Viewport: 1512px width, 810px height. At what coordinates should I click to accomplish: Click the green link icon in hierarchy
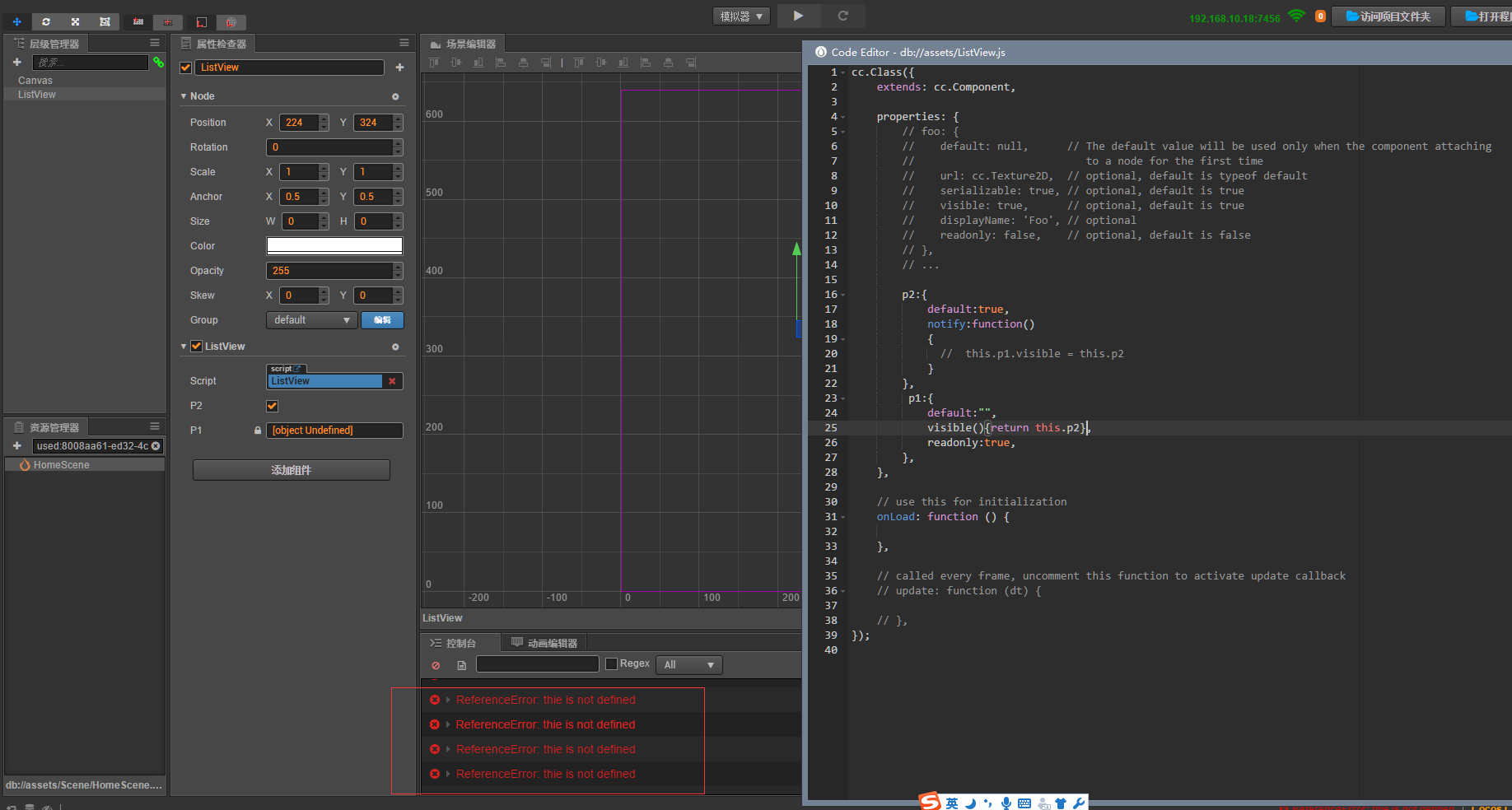[x=158, y=63]
